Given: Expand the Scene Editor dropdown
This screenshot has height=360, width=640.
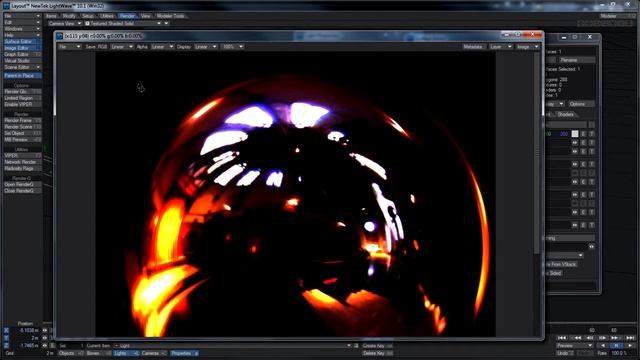Looking at the screenshot, I should [22, 67].
